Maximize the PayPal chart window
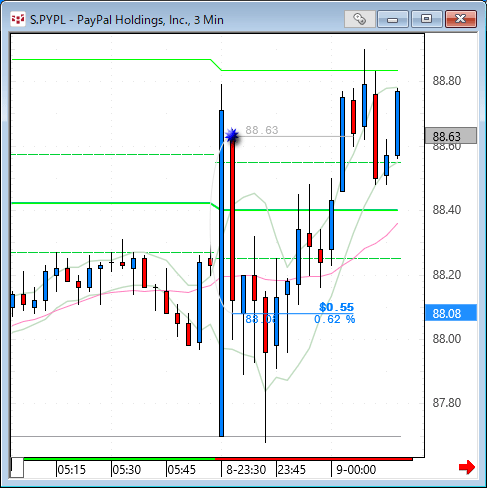Screen dimensions: 487x488 tap(426, 19)
